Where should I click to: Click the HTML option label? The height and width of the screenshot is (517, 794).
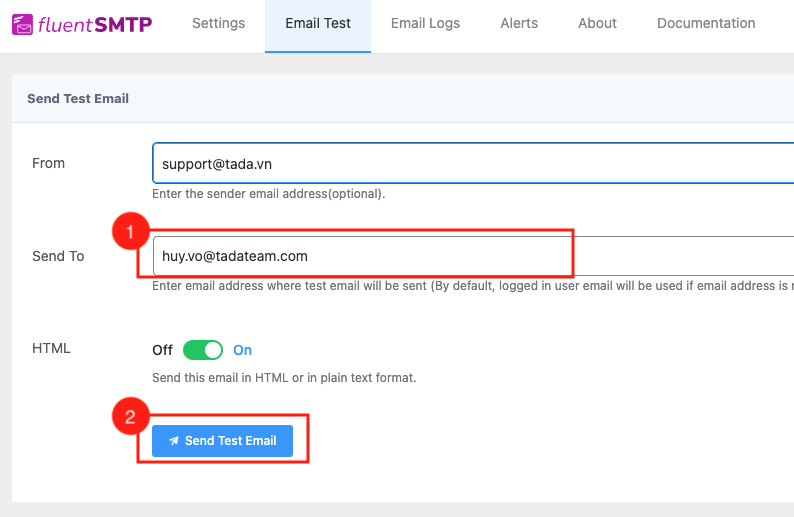[51, 349]
